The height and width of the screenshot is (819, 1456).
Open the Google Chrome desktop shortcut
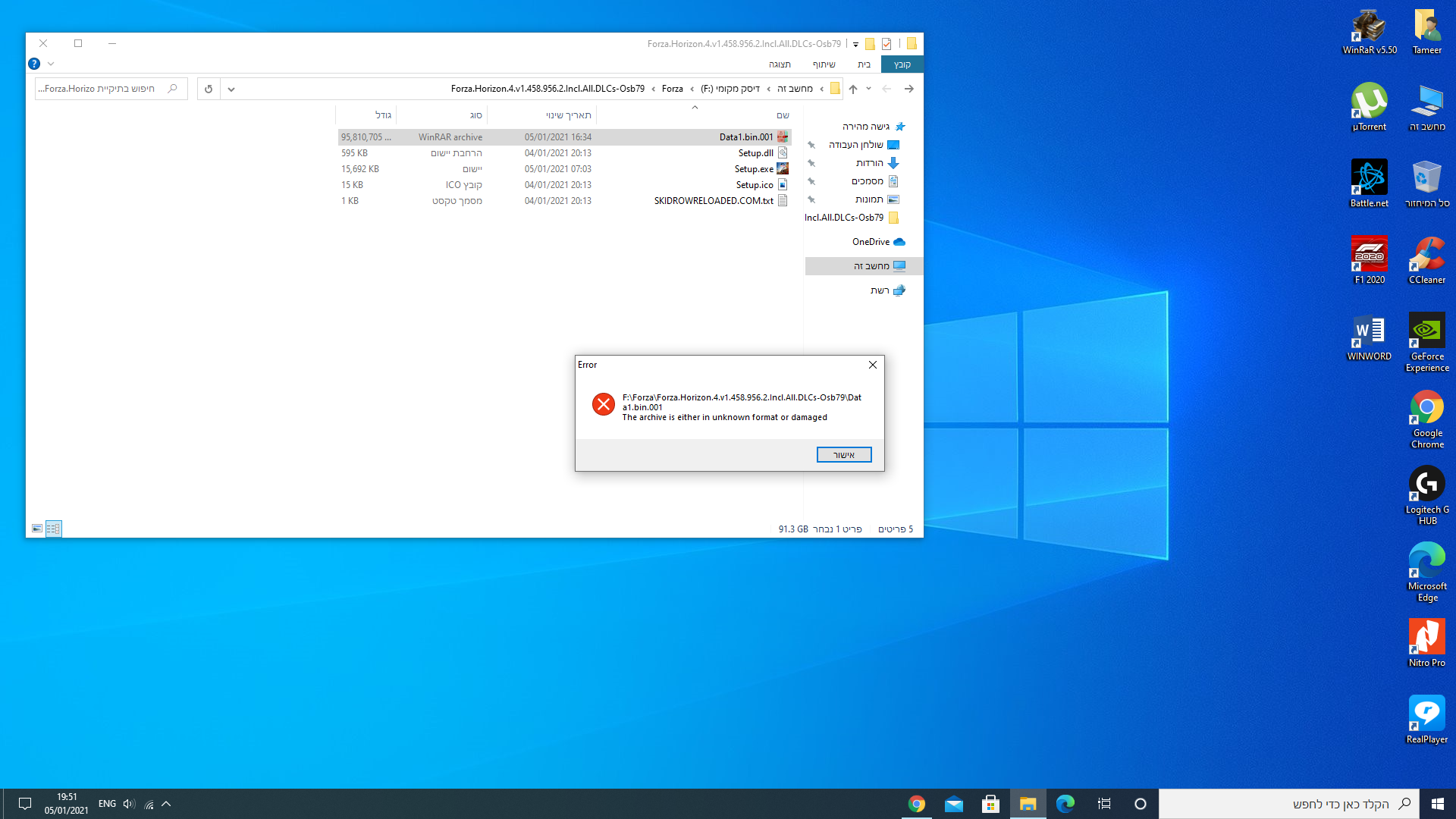pyautogui.click(x=1427, y=419)
